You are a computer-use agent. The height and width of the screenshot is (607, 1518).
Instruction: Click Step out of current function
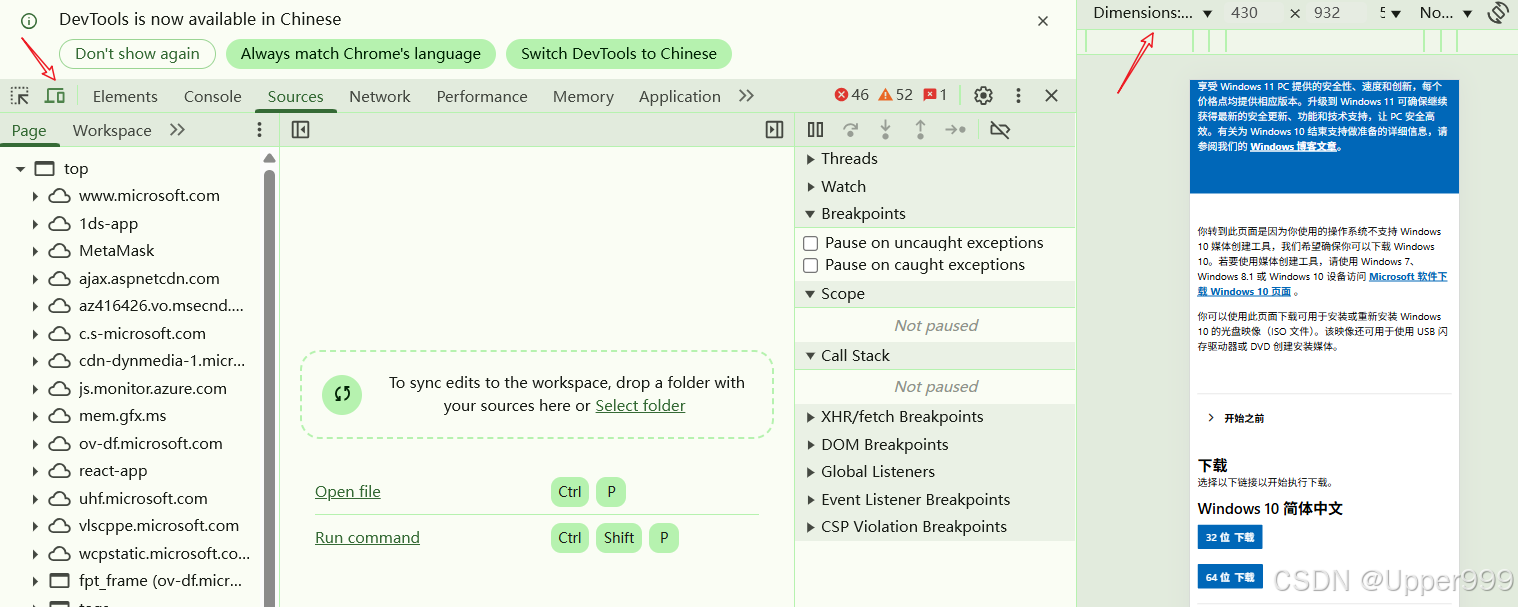coord(920,130)
